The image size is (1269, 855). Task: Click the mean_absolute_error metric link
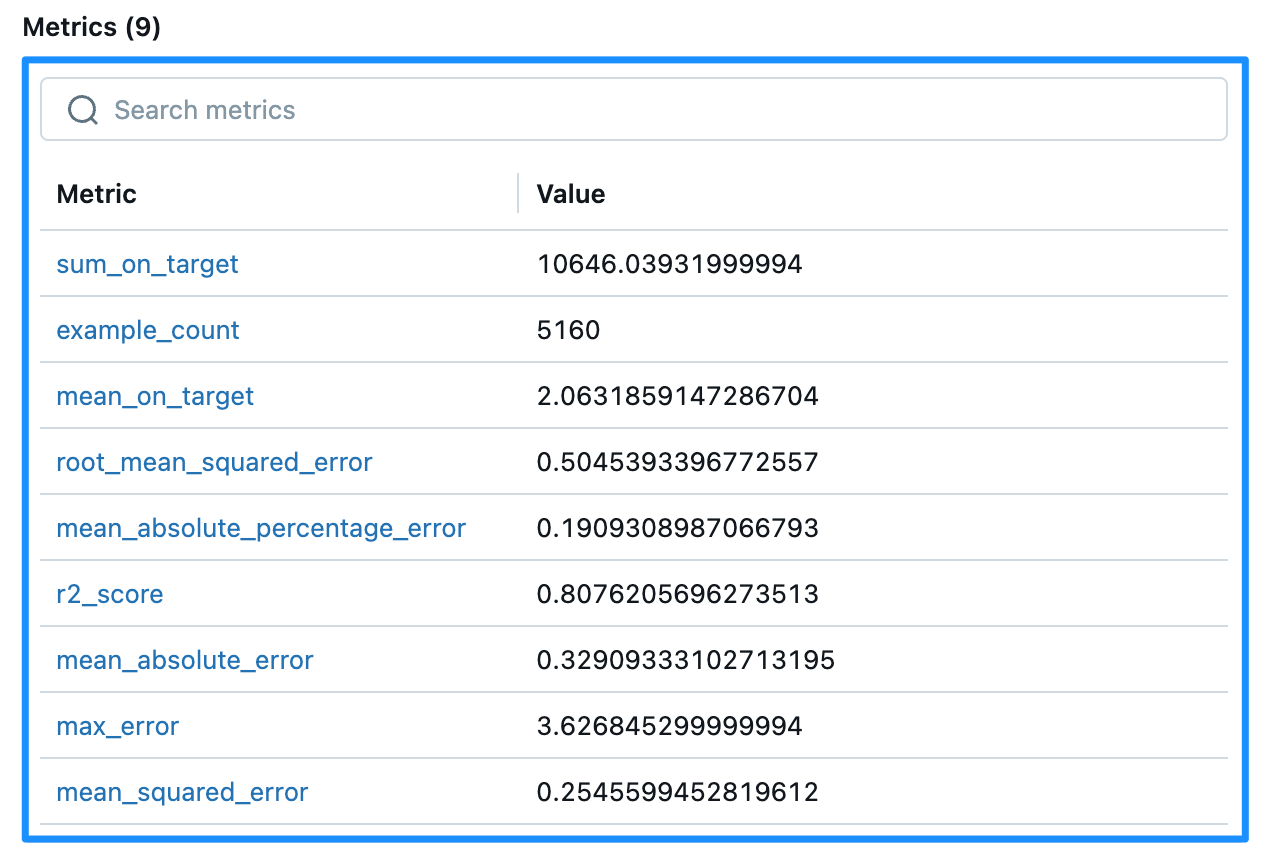[185, 660]
